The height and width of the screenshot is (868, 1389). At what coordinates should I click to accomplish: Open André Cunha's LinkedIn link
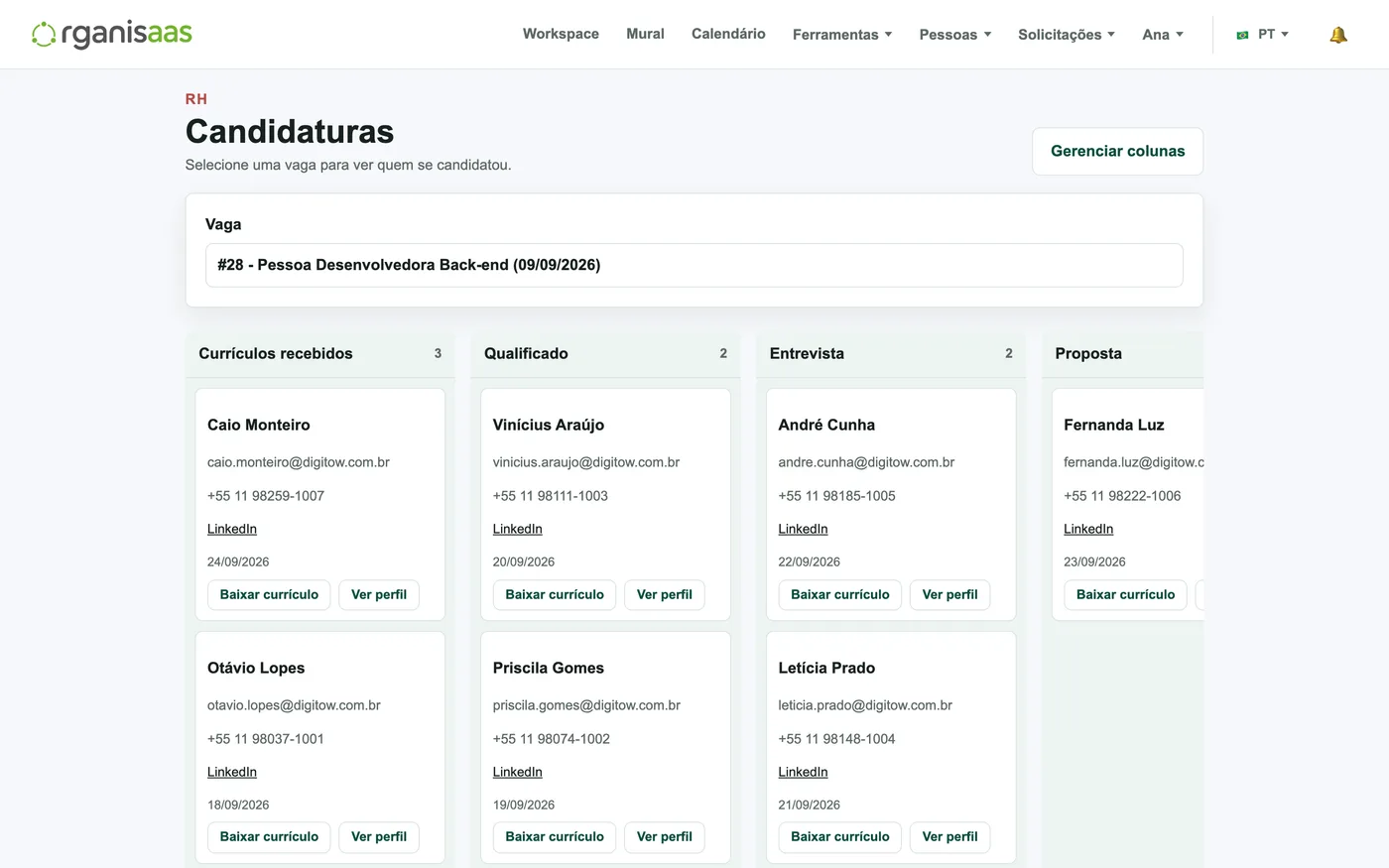[x=804, y=529]
